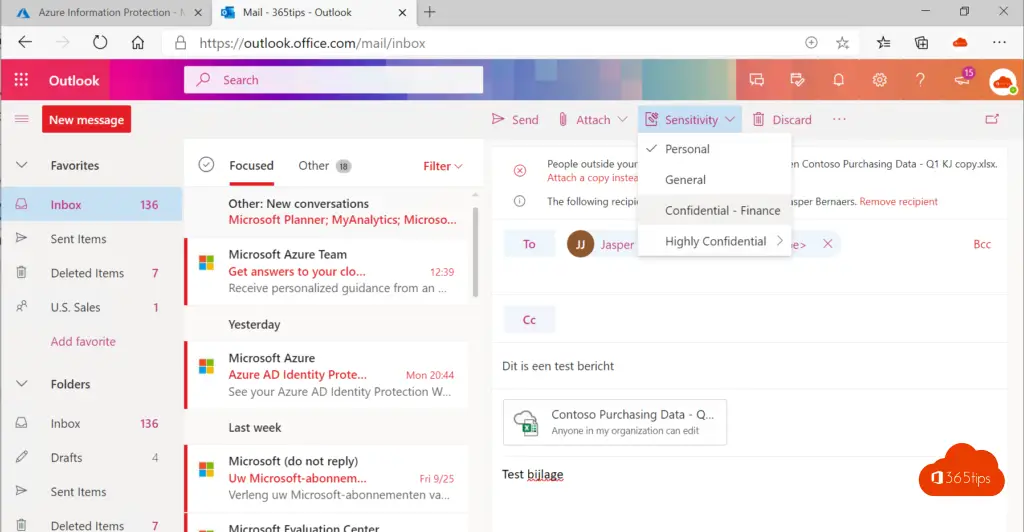The height and width of the screenshot is (532, 1024).
Task: Choose Confidential - Finance sensitivity label
Action: [x=714, y=210]
